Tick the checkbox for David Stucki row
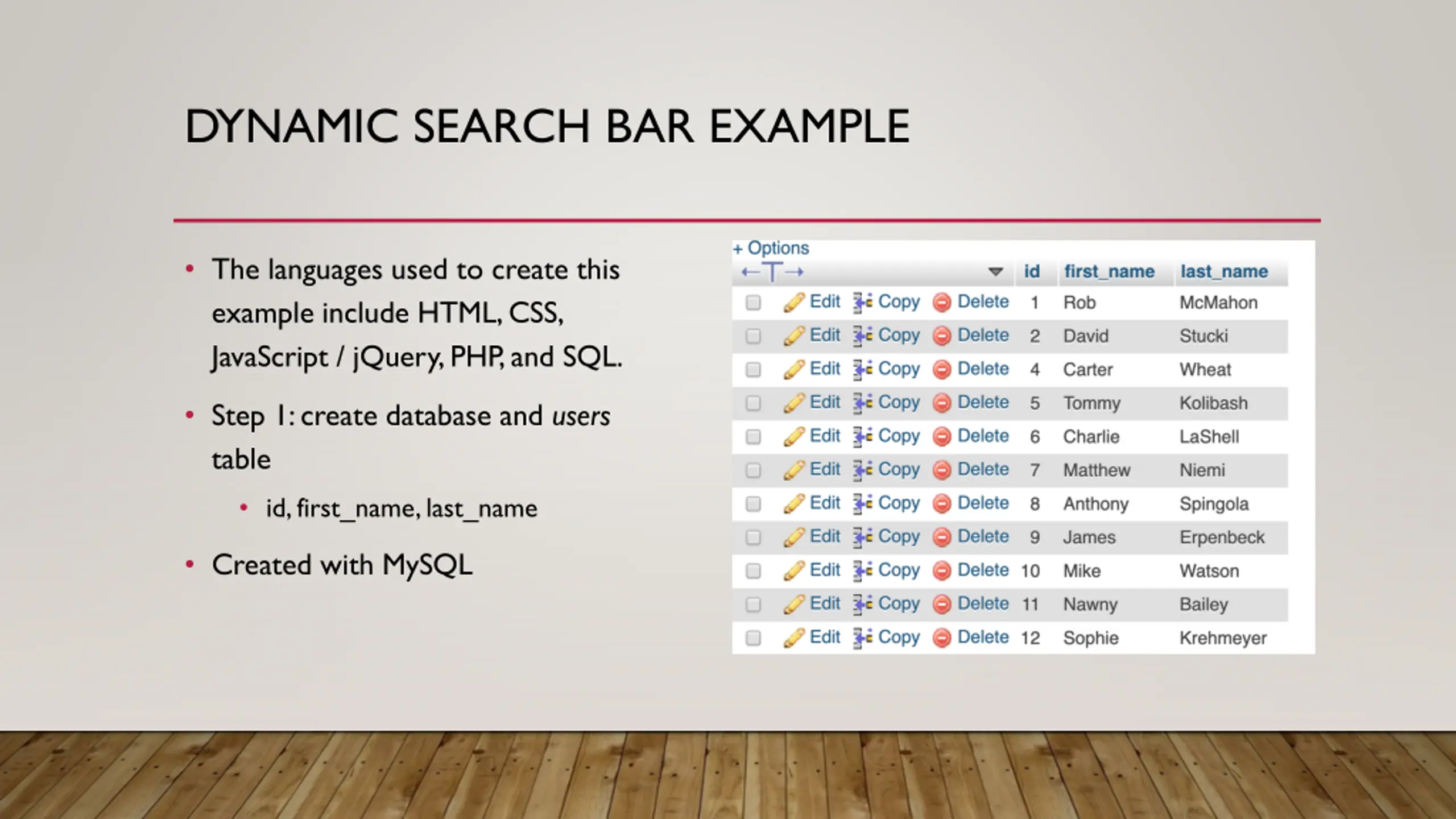1456x819 pixels. coord(753,336)
